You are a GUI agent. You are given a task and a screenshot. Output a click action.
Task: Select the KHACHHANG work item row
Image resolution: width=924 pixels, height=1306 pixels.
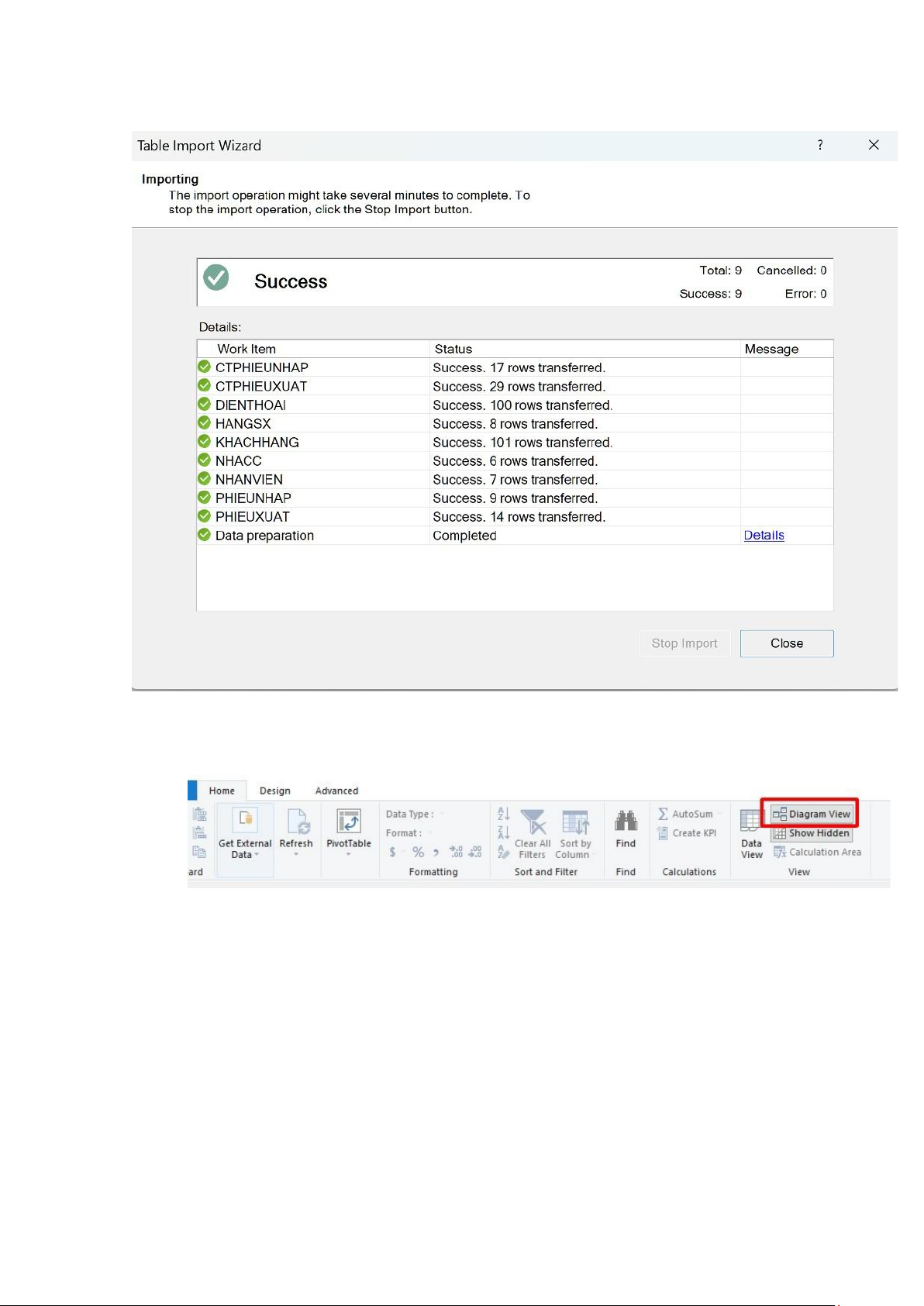257,443
